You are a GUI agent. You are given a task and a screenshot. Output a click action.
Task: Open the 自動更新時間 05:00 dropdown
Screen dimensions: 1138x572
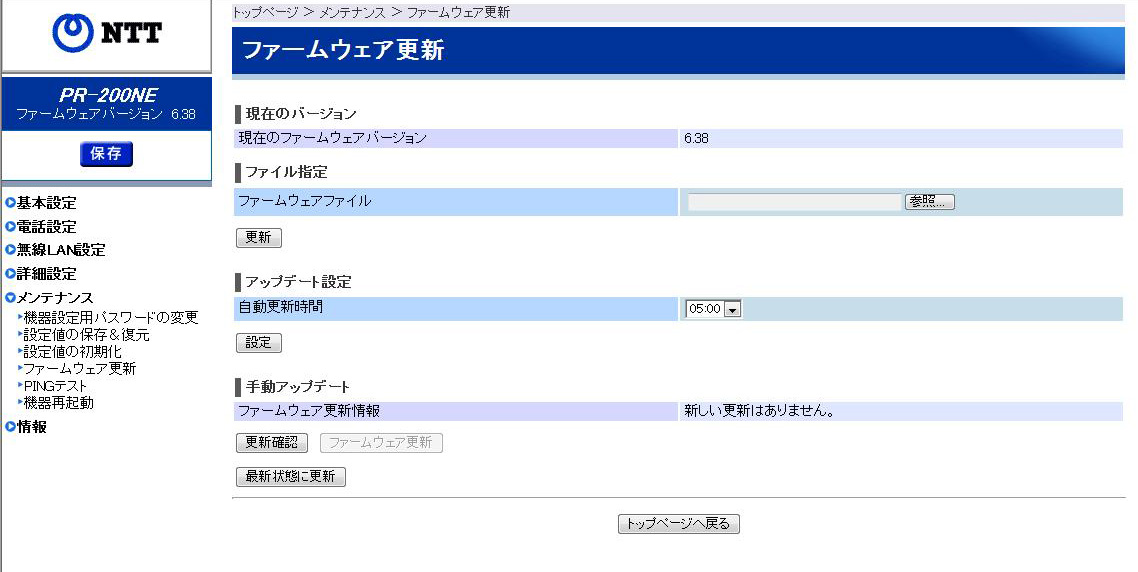(713, 310)
